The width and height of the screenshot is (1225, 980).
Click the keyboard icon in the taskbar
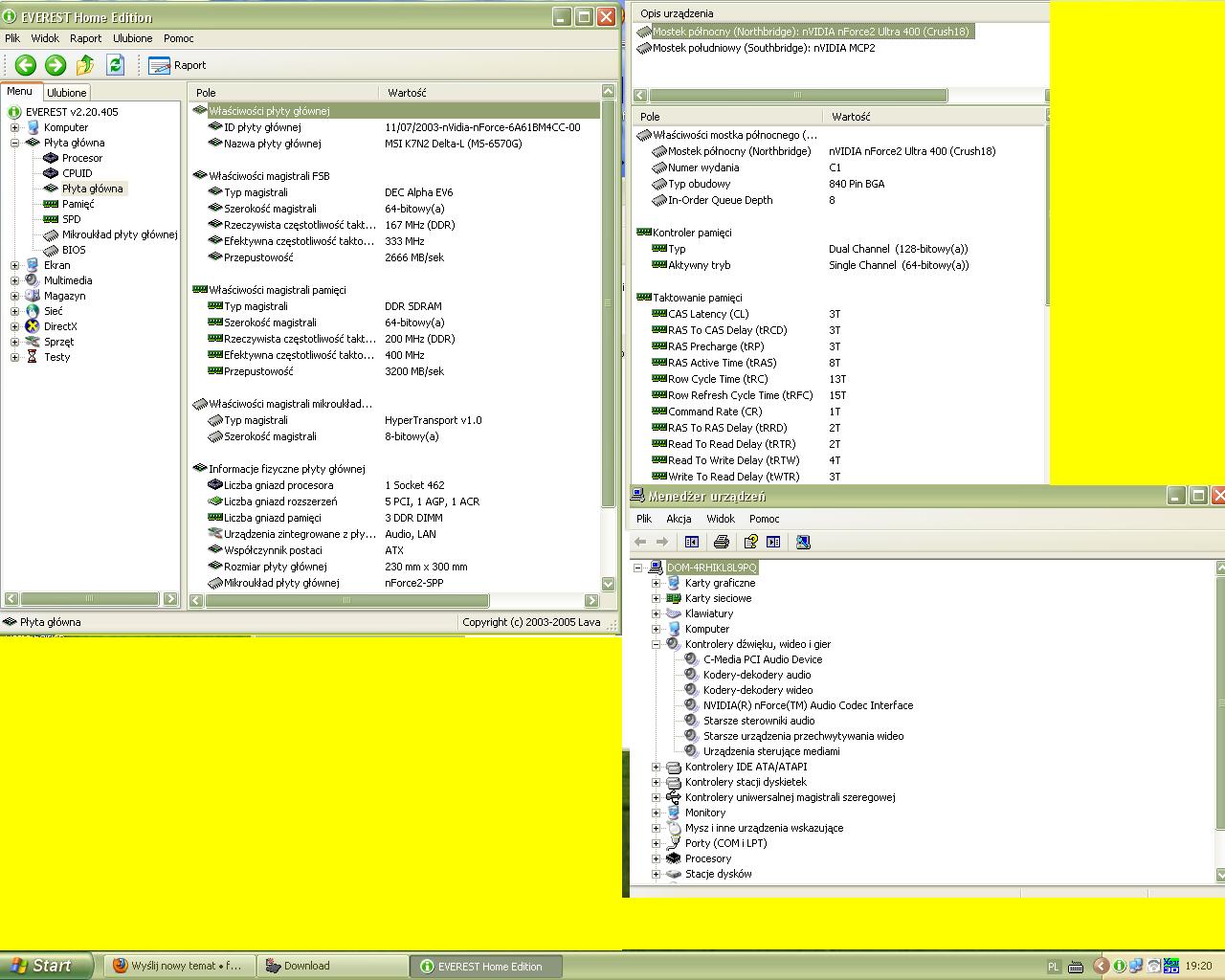pyautogui.click(x=1075, y=967)
